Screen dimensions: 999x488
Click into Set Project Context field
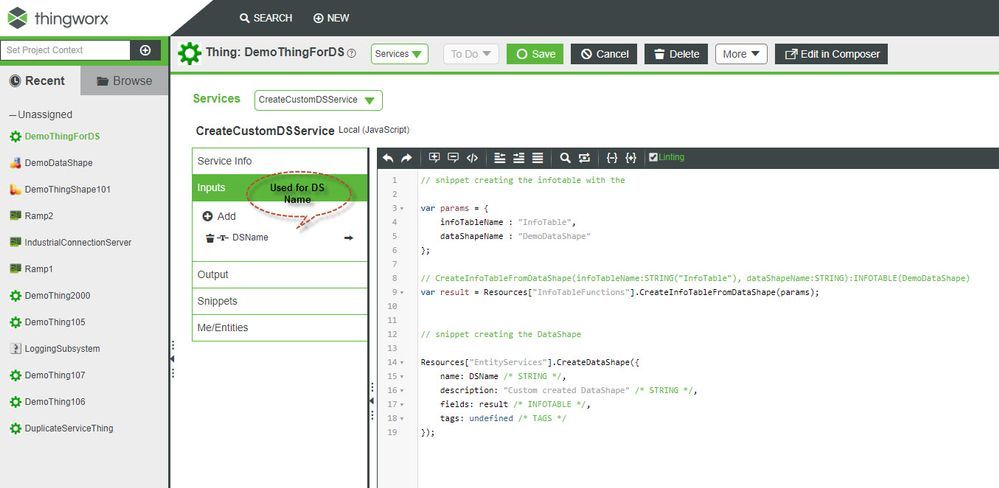65,50
